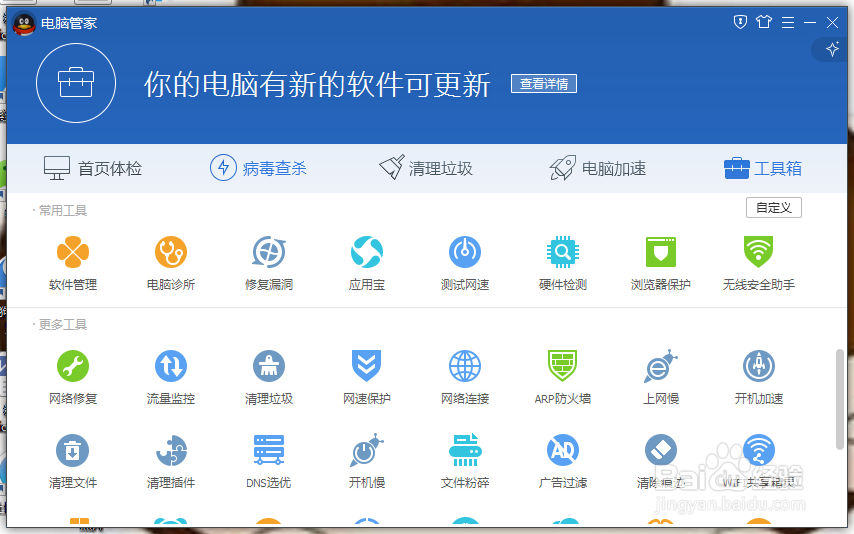Click the shield icon in title bar

tap(740, 22)
